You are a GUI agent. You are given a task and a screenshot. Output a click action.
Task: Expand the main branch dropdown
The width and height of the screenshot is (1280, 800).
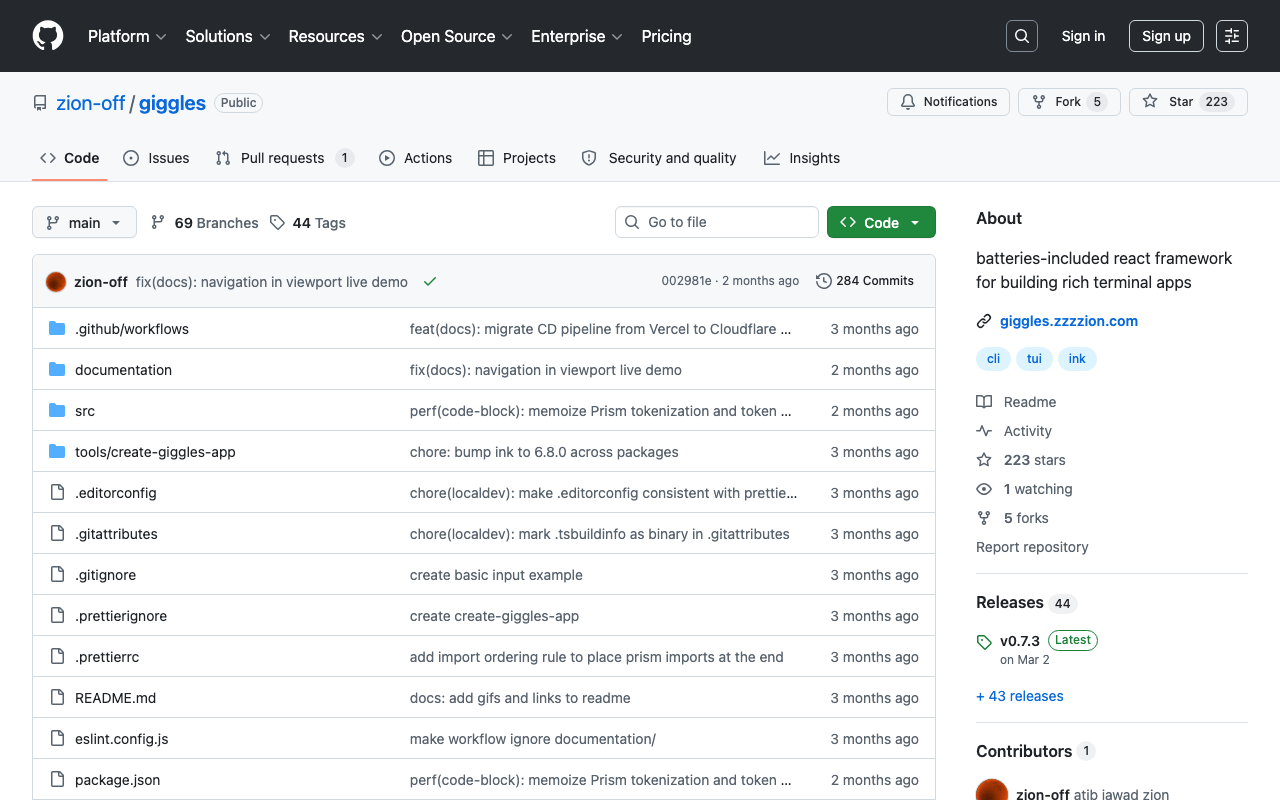pos(84,222)
